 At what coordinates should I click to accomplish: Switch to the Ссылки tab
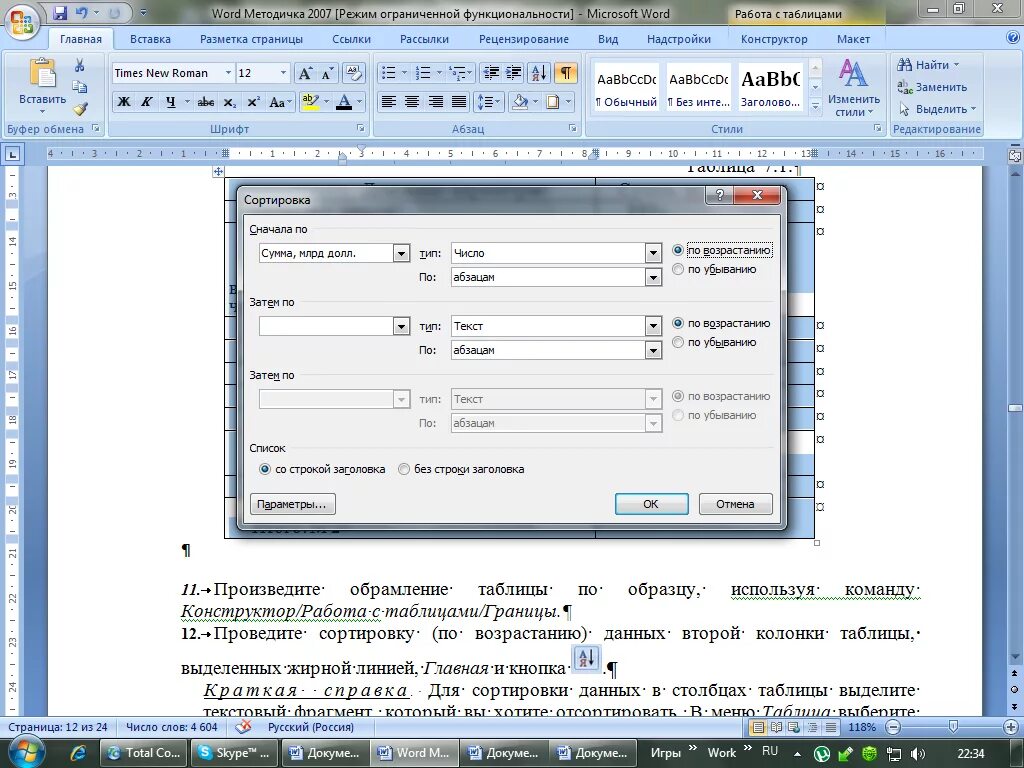click(351, 39)
